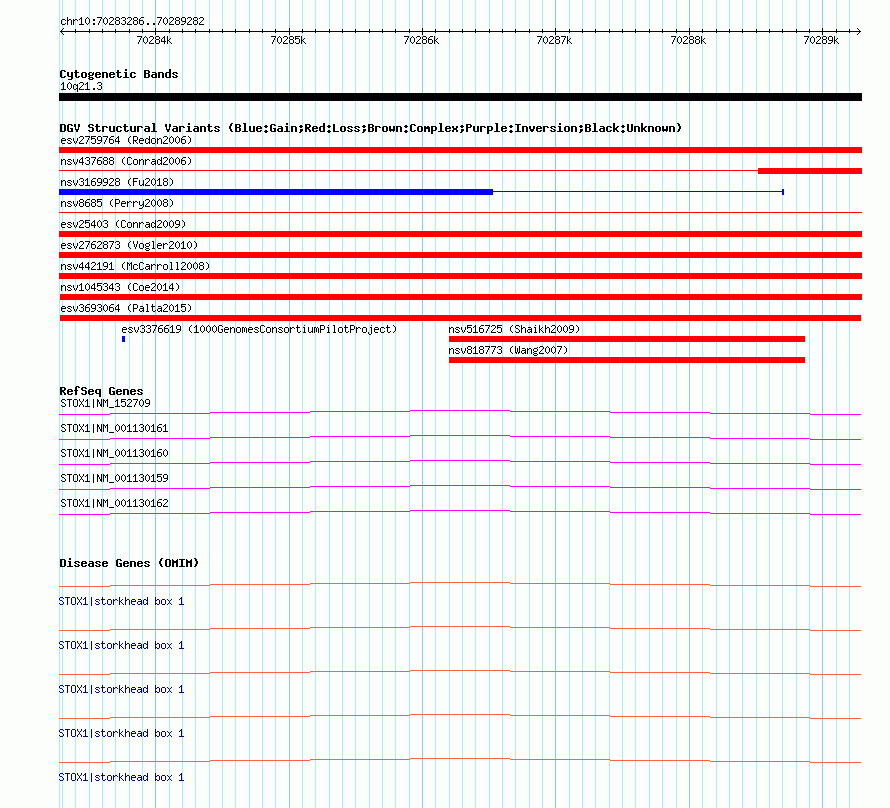The height and width of the screenshot is (808, 890).
Task: Click the 70286k ruler tick label
Action: pos(421,40)
